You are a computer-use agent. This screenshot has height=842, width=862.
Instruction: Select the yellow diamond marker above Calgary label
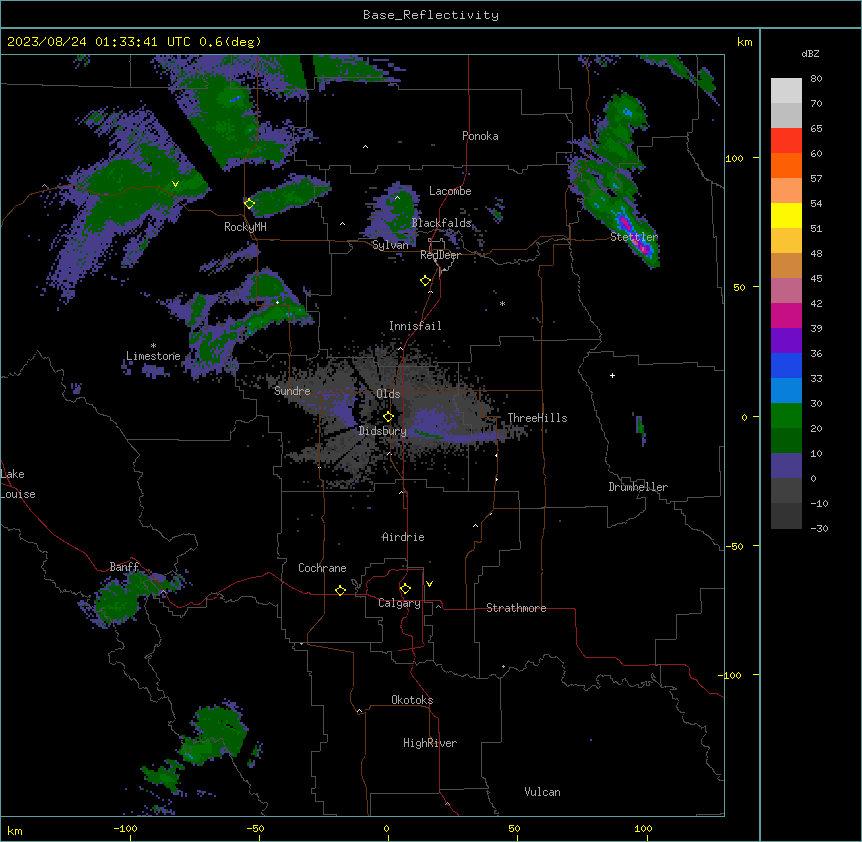[405, 589]
